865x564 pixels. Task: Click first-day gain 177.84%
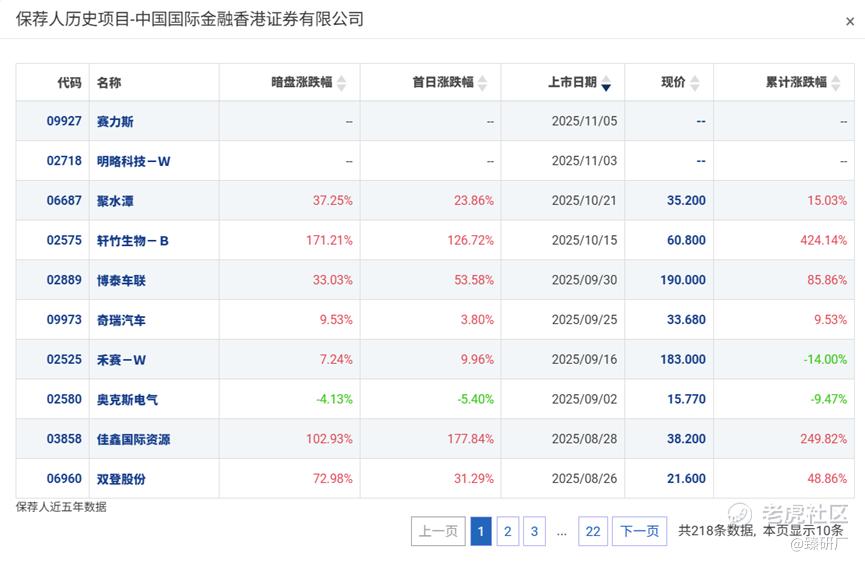click(x=471, y=439)
